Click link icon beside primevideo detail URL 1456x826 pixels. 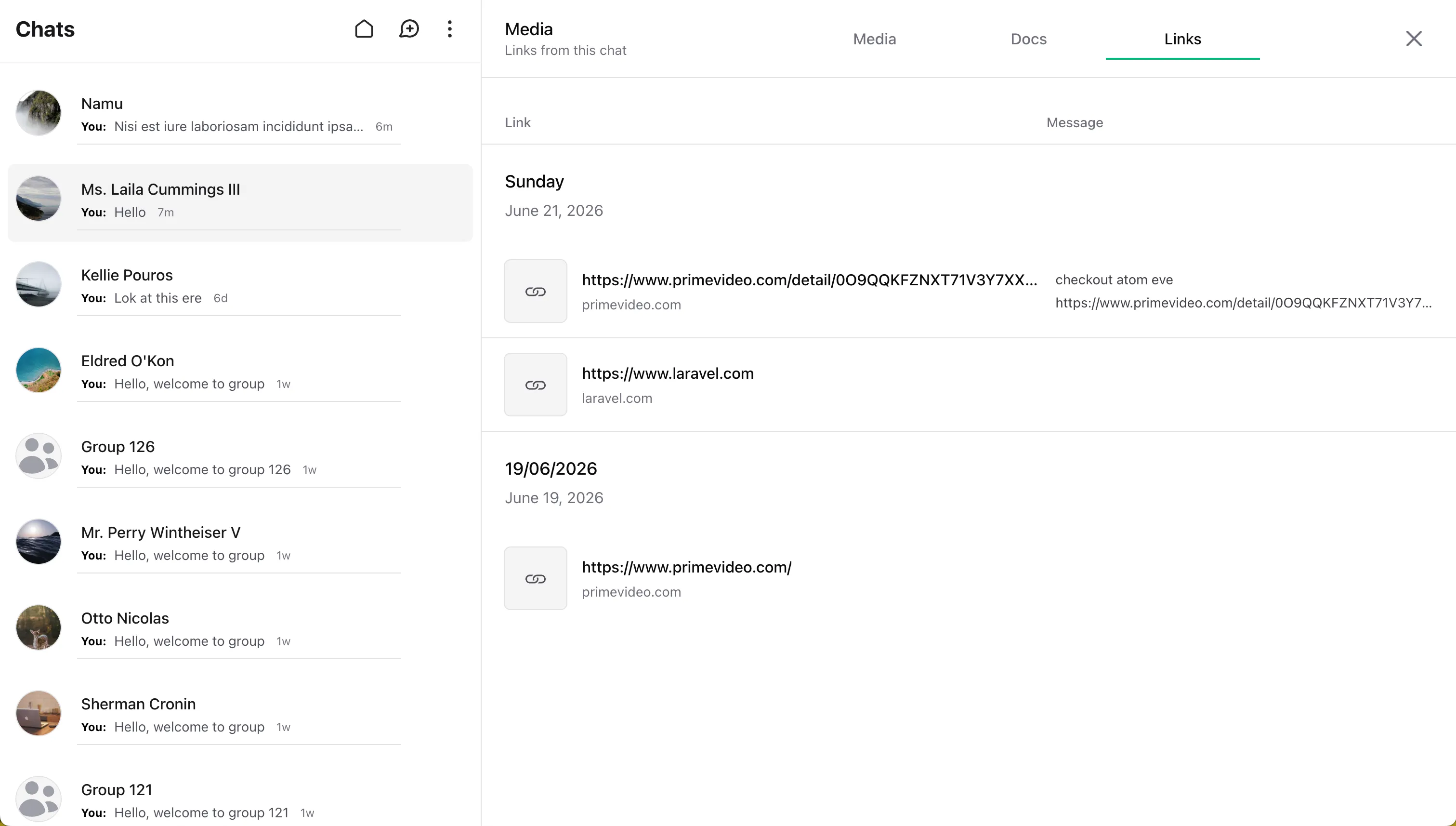pos(535,291)
